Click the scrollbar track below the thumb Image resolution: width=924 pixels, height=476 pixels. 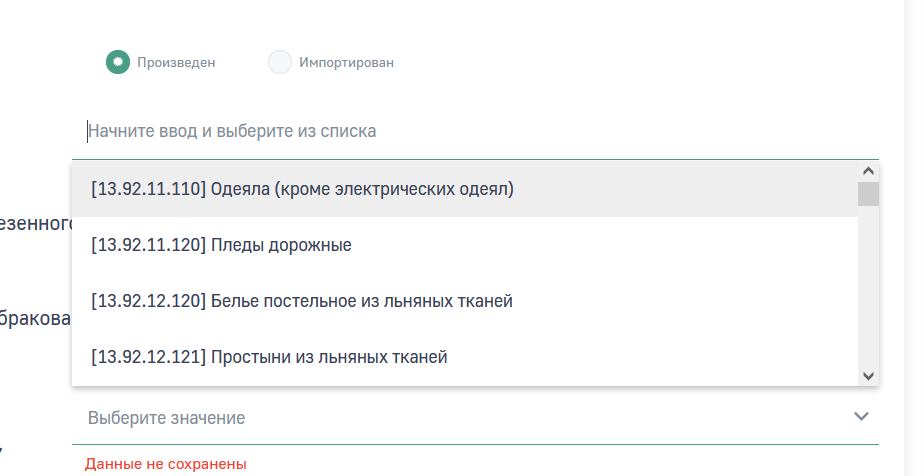[868, 290]
